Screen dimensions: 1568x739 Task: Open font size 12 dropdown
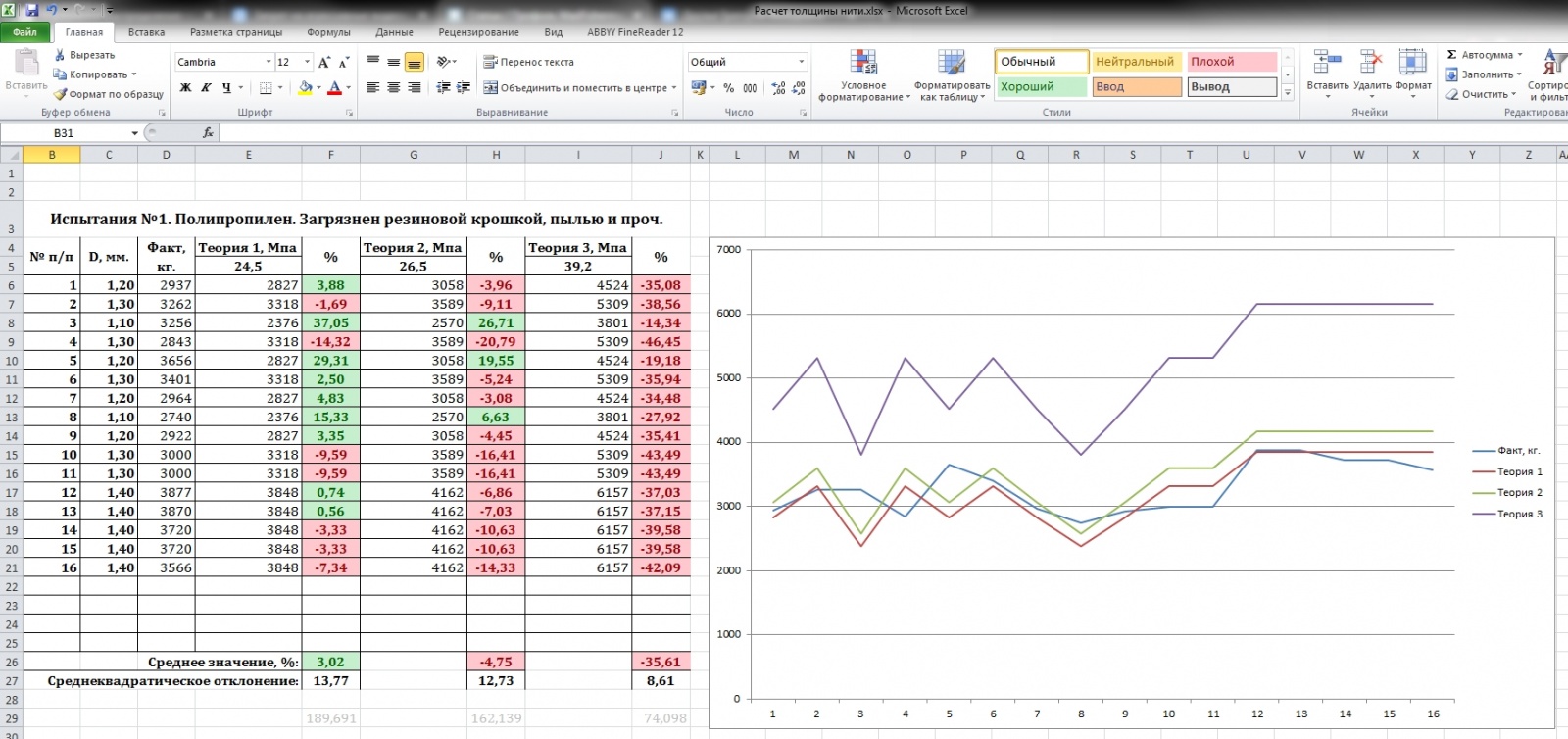point(307,62)
